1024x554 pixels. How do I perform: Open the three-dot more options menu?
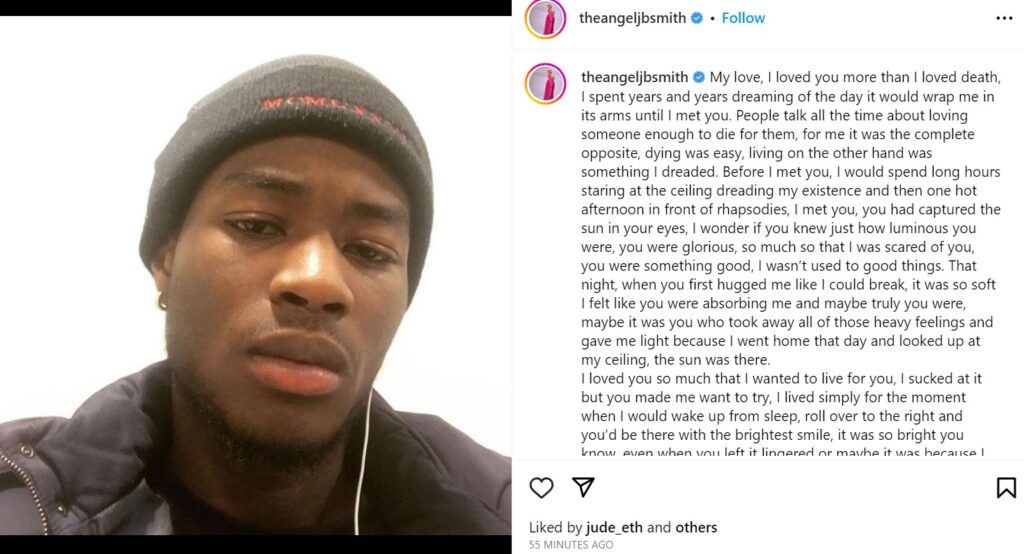(1004, 18)
